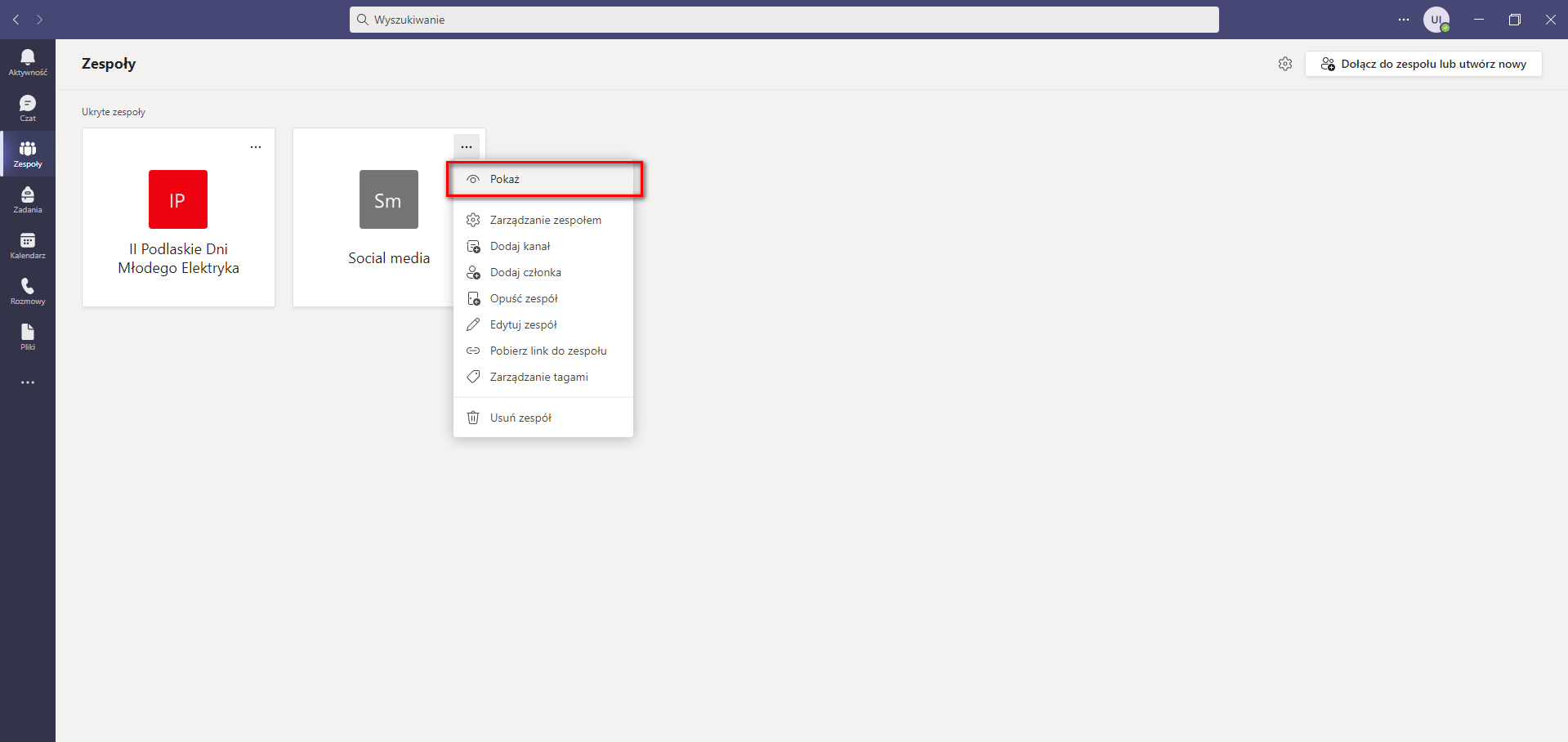Open the Pliki files section
Viewport: 1568px width, 742px height.
coord(28,337)
